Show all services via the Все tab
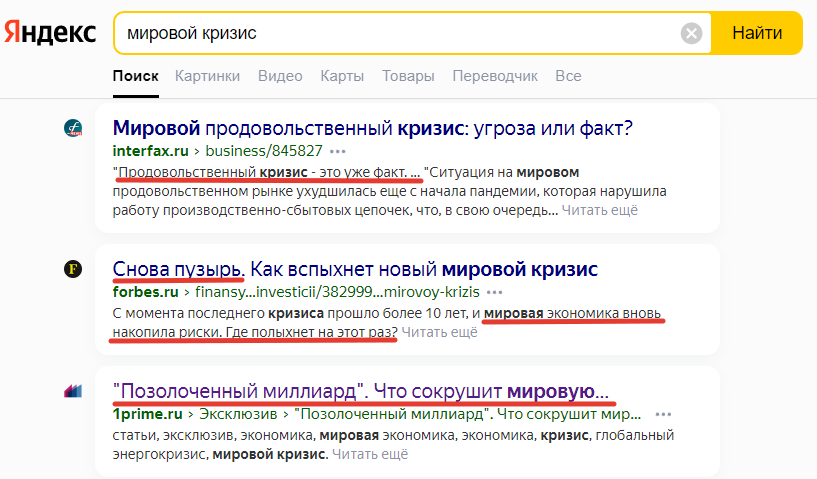Viewport: 817px width, 479px height. (x=568, y=76)
